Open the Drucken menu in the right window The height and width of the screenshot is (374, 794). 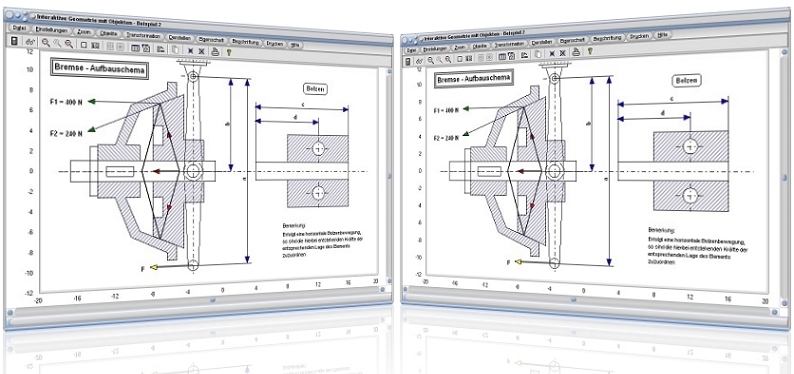[x=639, y=36]
